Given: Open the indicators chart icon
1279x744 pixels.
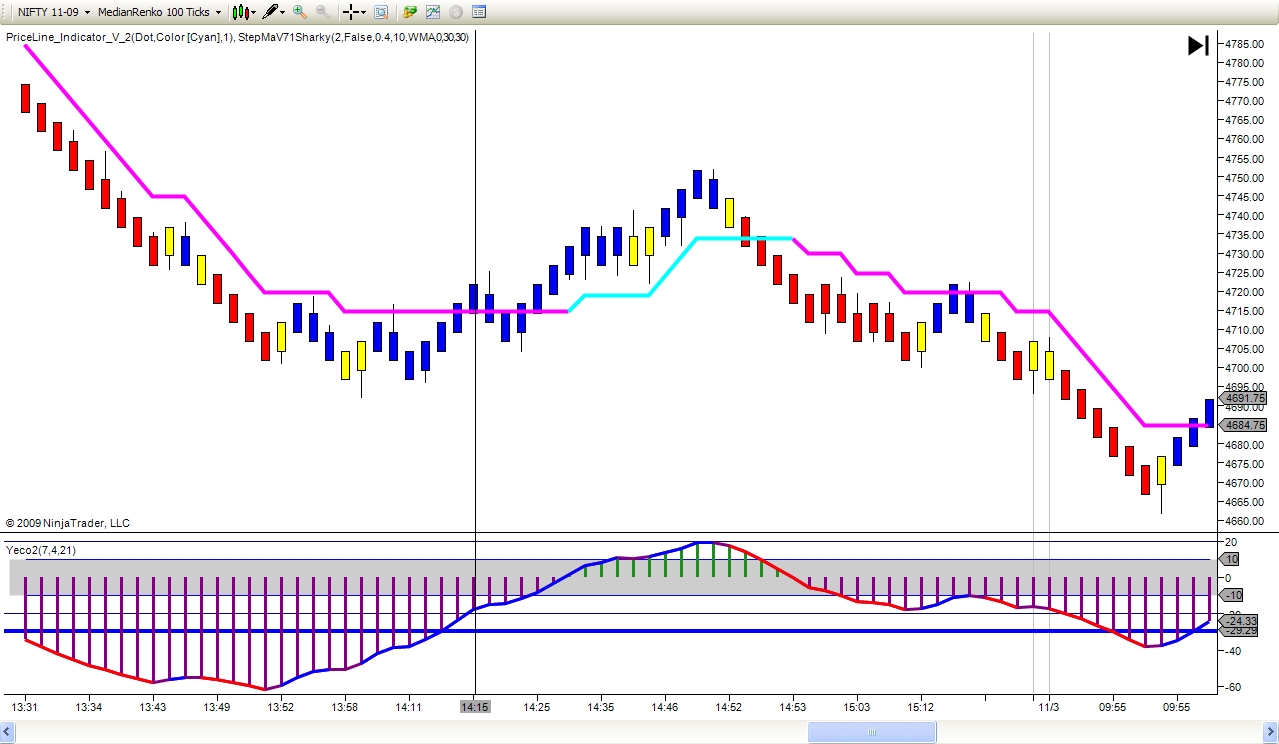Looking at the screenshot, I should pos(433,12).
